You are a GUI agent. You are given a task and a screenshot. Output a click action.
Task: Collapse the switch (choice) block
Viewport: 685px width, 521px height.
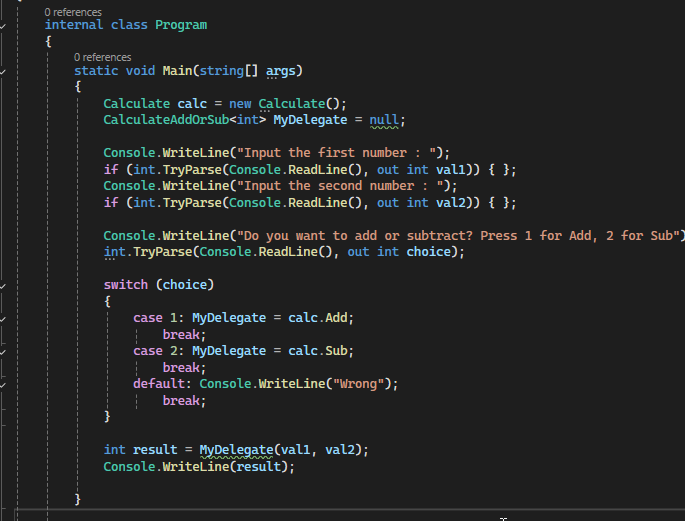pos(3,286)
